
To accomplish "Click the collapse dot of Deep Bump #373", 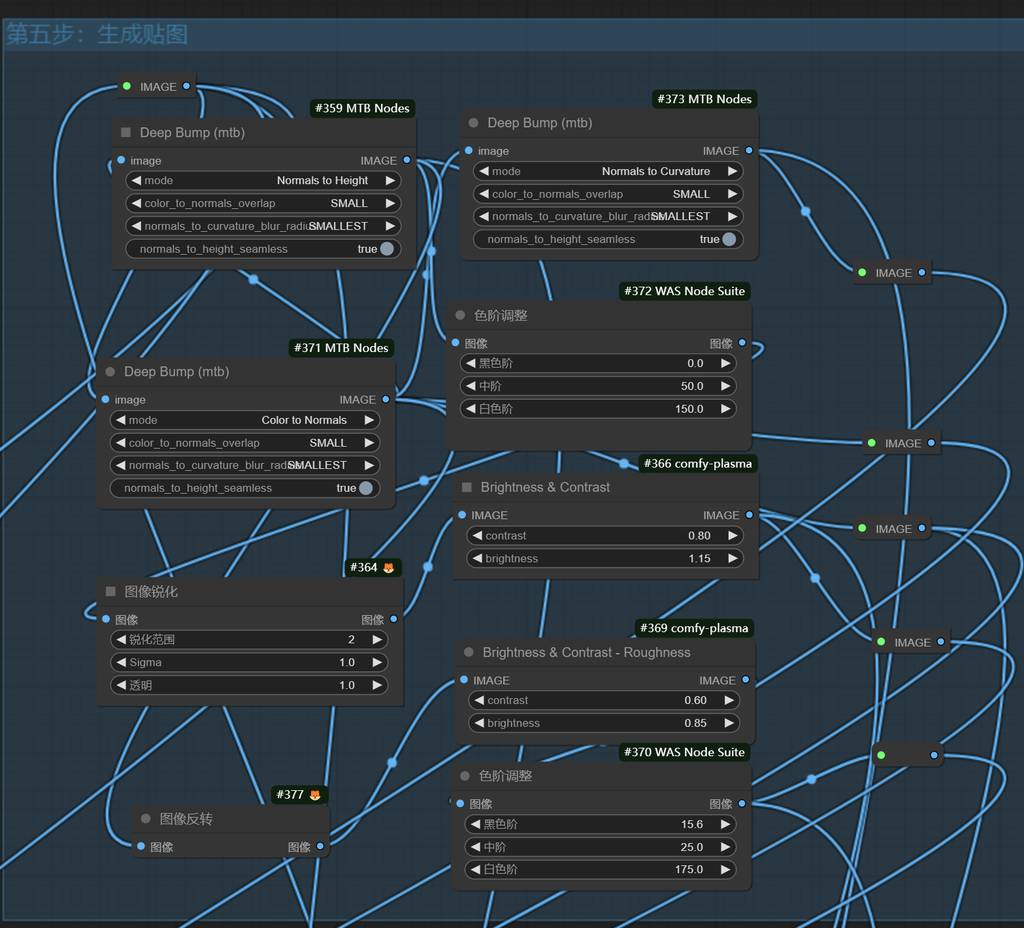I will 473,123.
